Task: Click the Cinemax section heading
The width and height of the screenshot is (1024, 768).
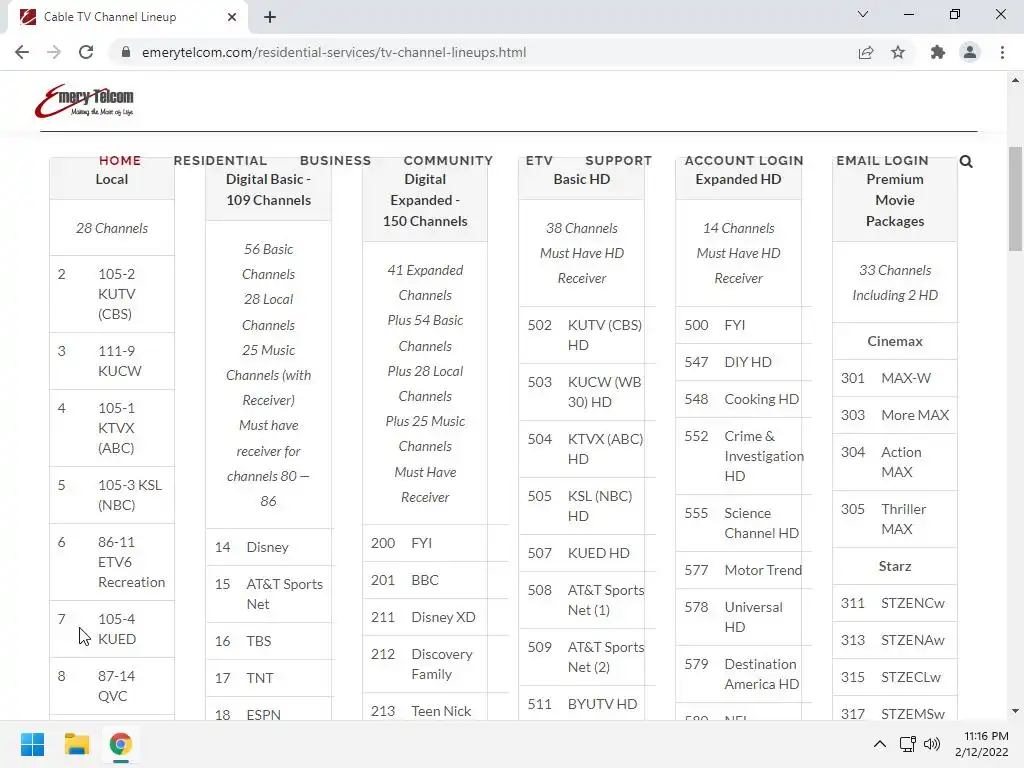Action: pyautogui.click(x=895, y=341)
